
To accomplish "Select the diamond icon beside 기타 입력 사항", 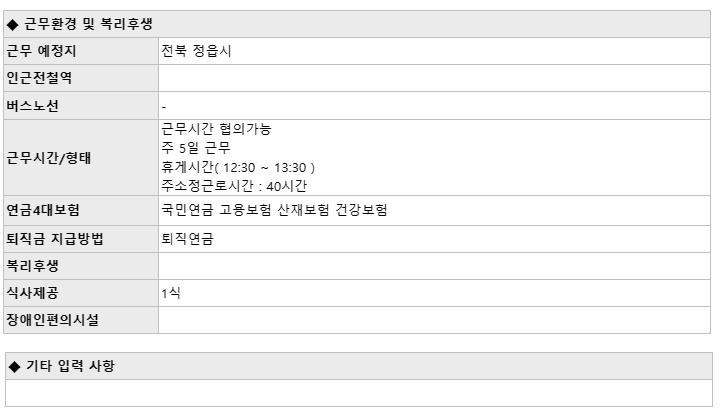I will point(14,367).
